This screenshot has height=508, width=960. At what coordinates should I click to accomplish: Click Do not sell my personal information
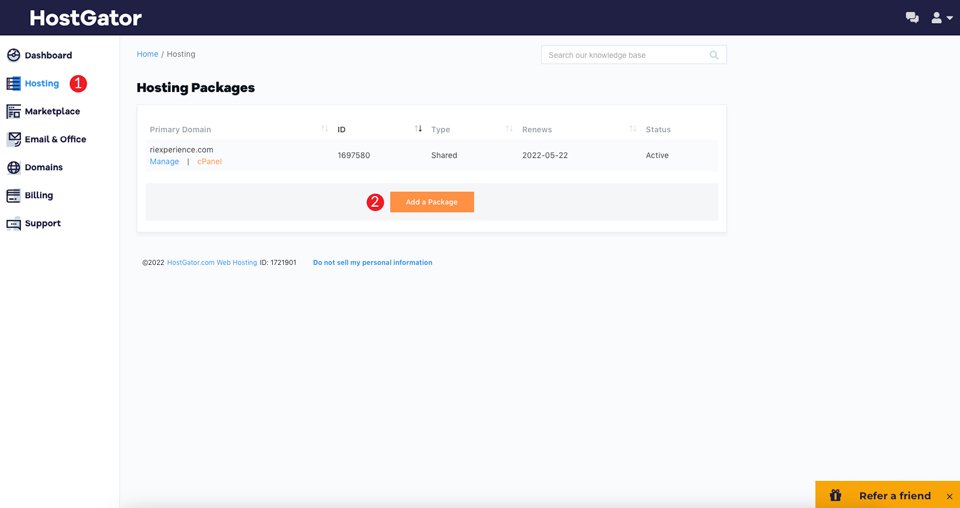[372, 263]
